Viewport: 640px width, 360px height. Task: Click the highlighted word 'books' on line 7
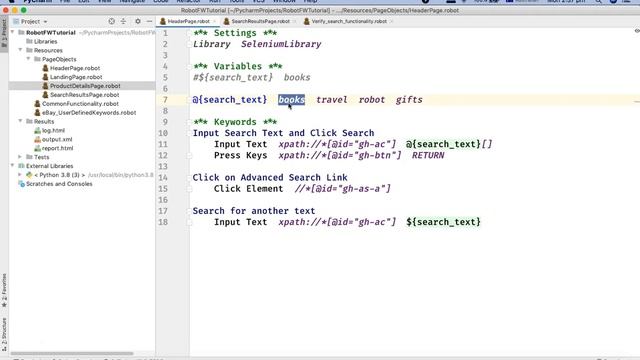(291, 100)
